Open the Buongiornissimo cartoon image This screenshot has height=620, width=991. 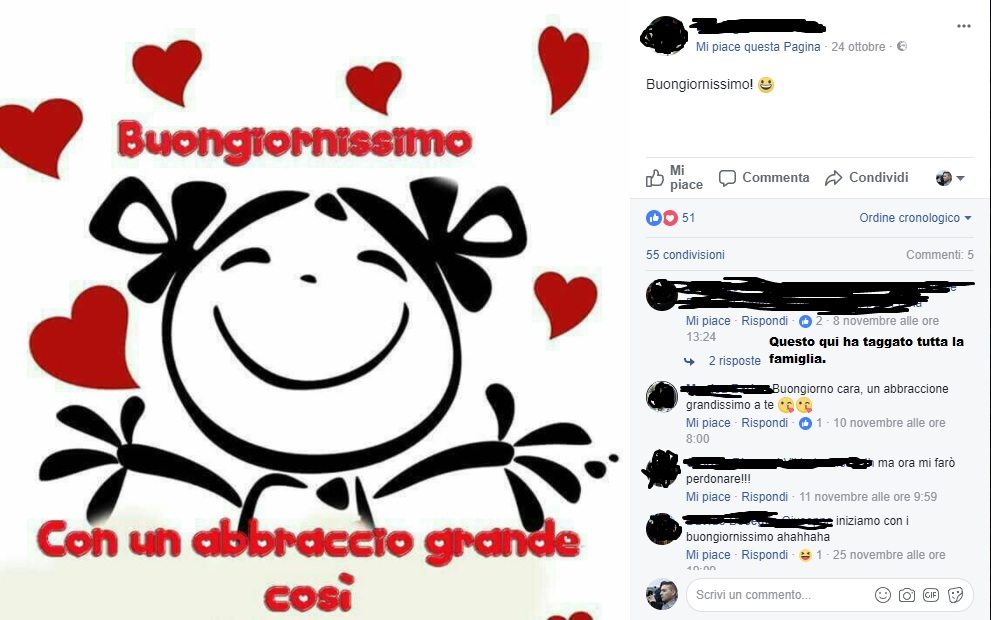click(310, 310)
